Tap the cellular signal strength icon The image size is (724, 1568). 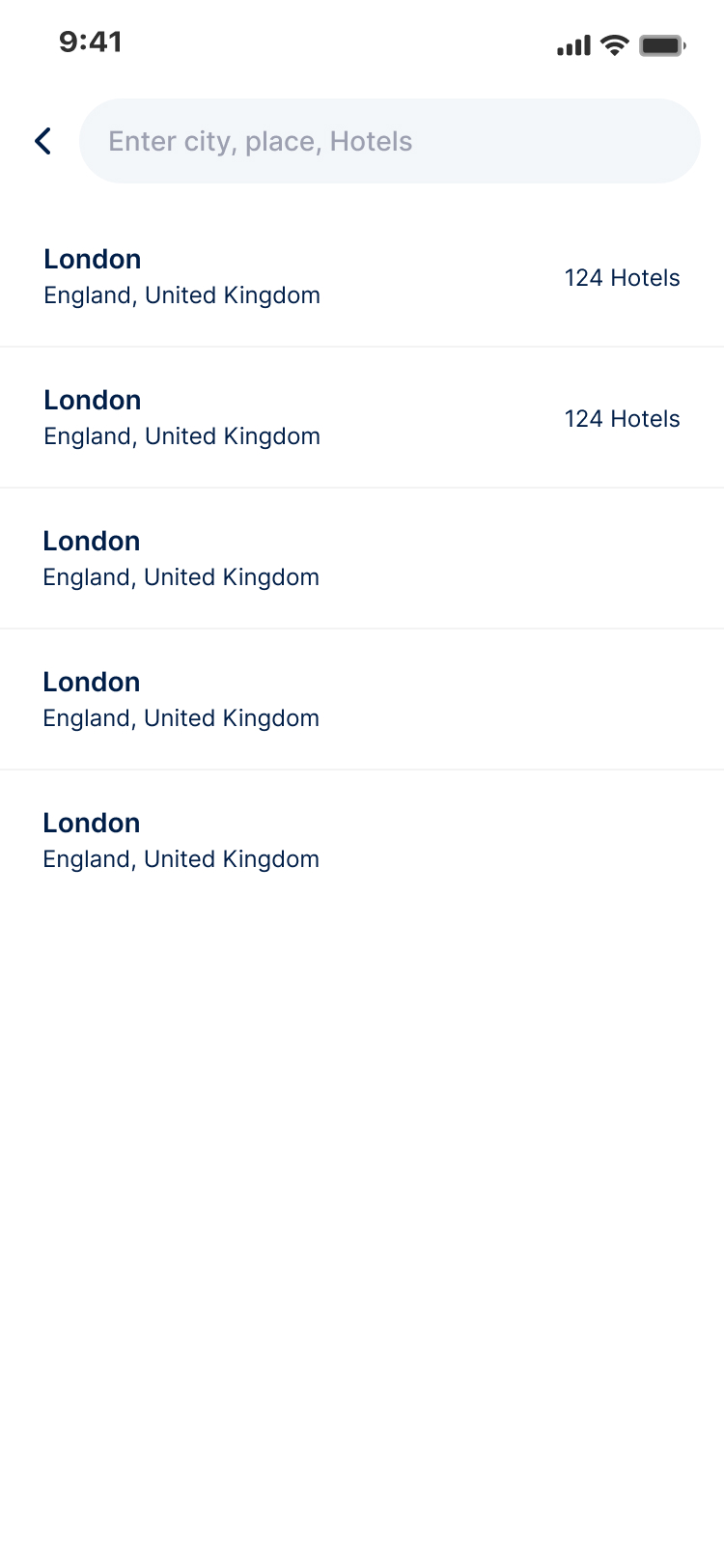click(573, 45)
